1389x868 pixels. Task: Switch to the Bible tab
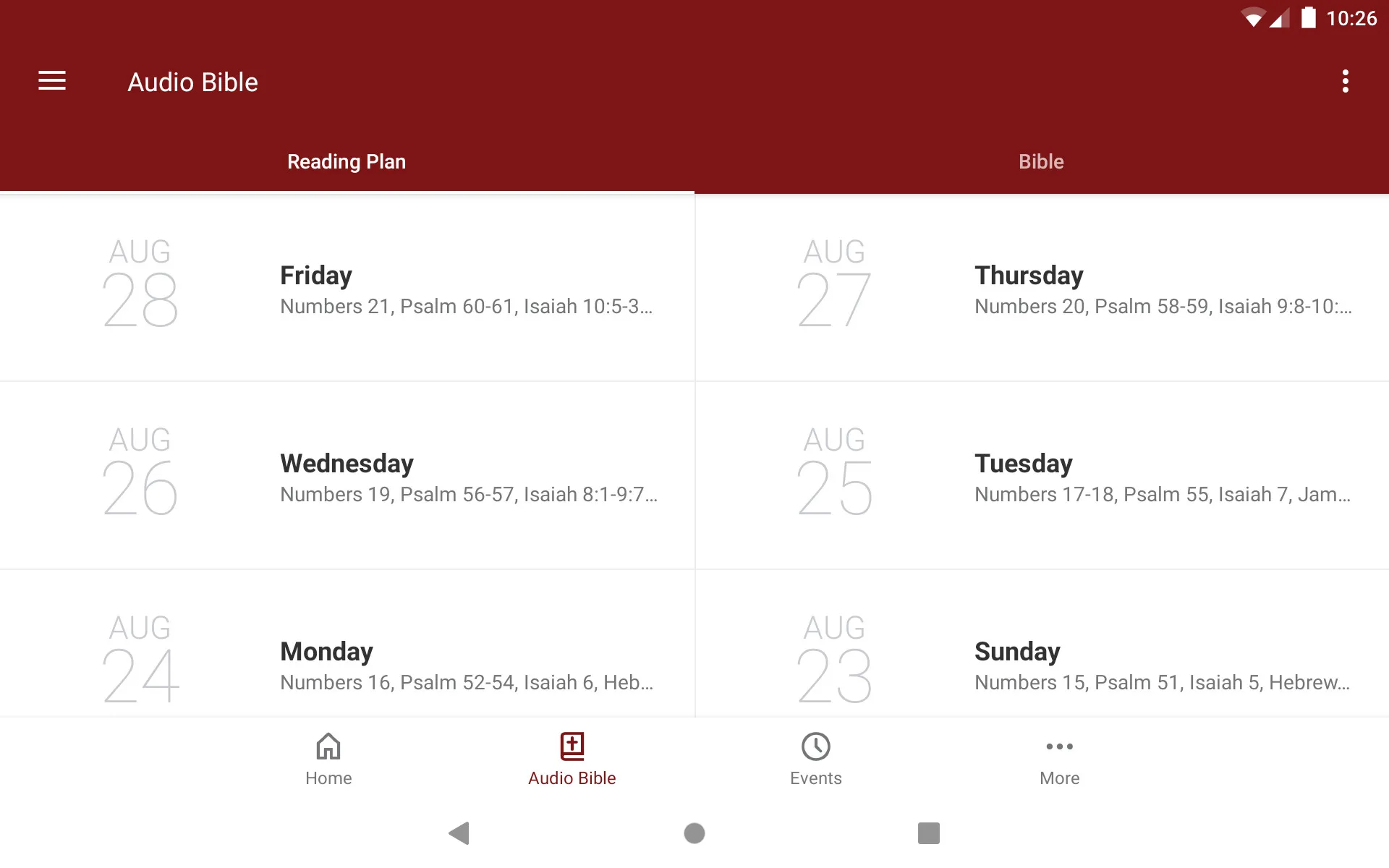(x=1041, y=160)
